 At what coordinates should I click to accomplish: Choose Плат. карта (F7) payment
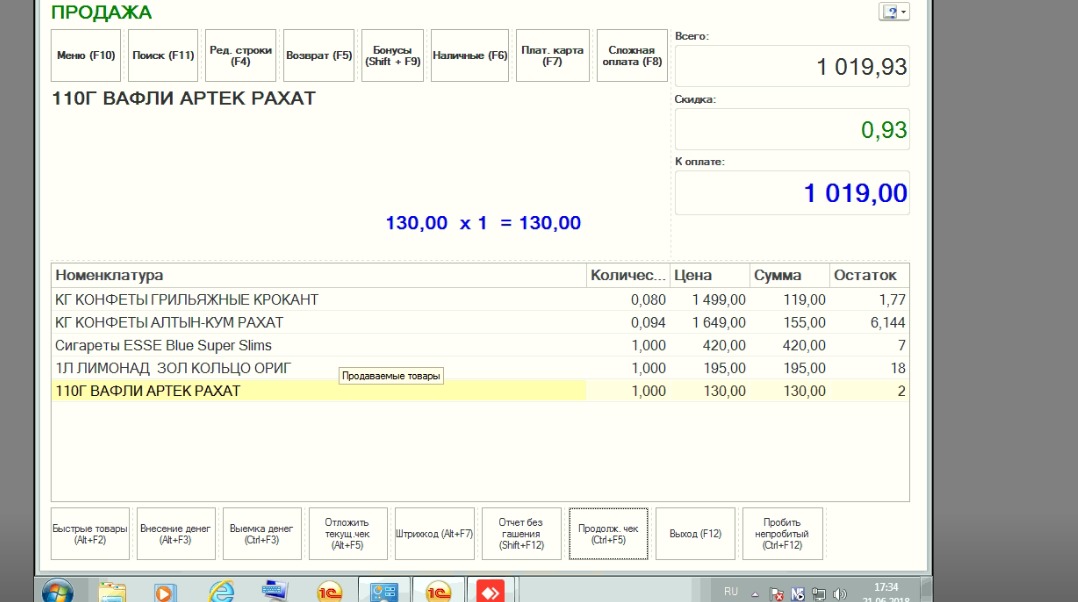(x=552, y=56)
